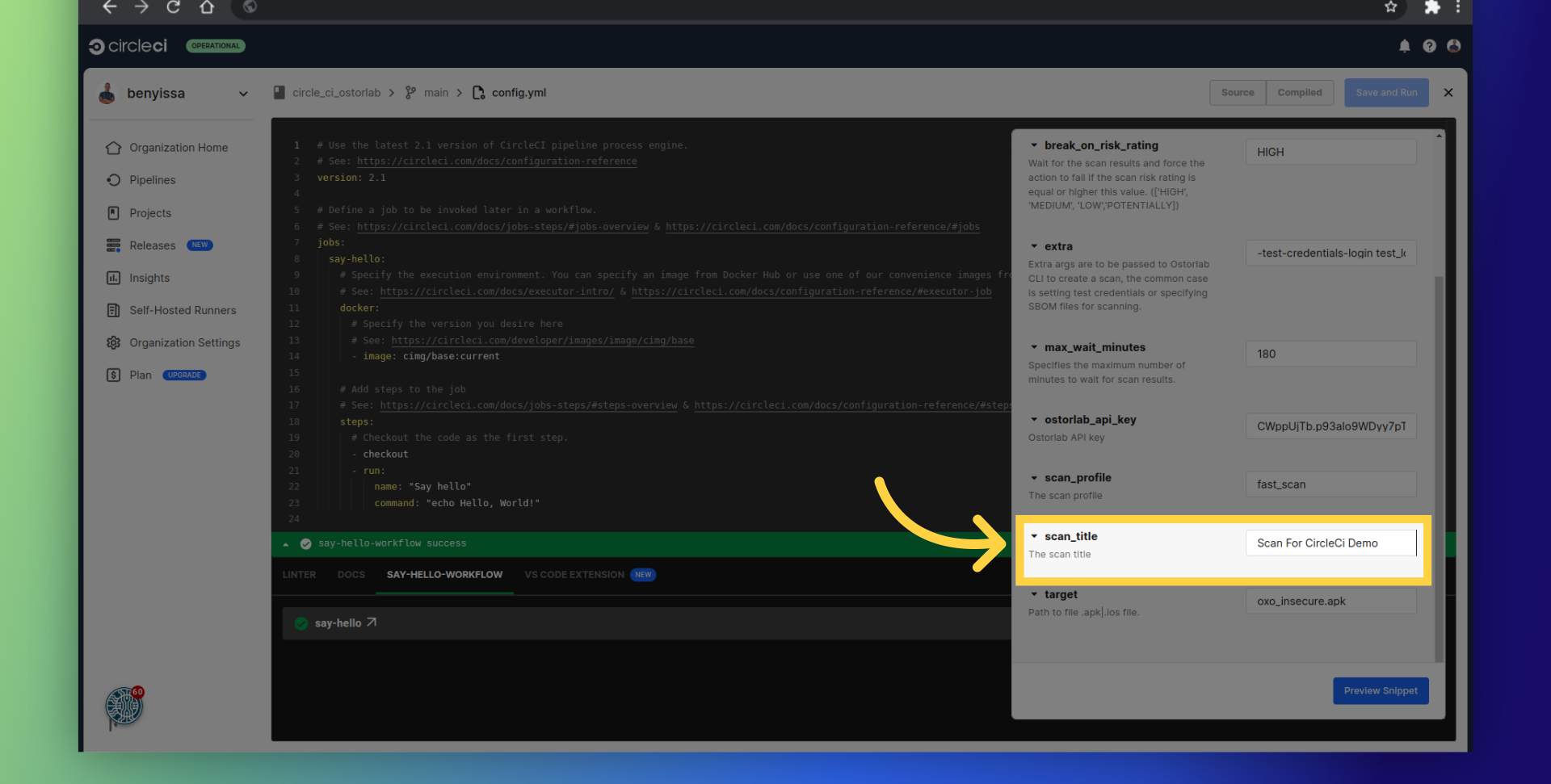The image size is (1551, 784).
Task: Switch to the LINTER tab
Action: click(299, 575)
